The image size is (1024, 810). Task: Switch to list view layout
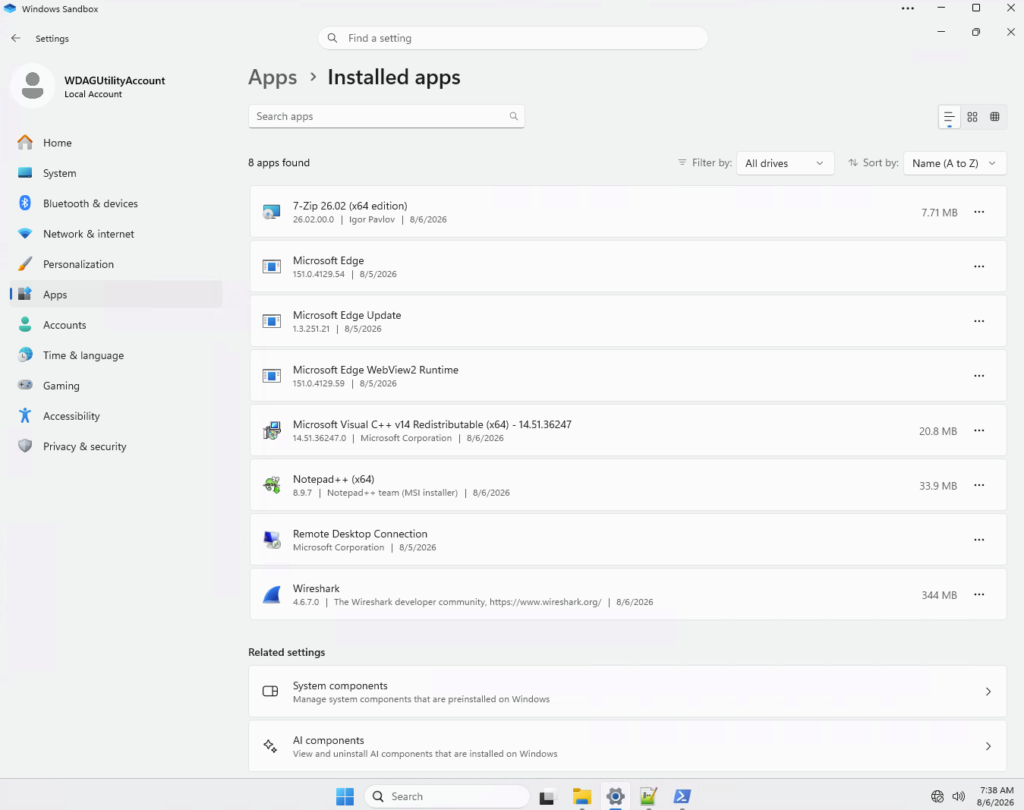(949, 117)
